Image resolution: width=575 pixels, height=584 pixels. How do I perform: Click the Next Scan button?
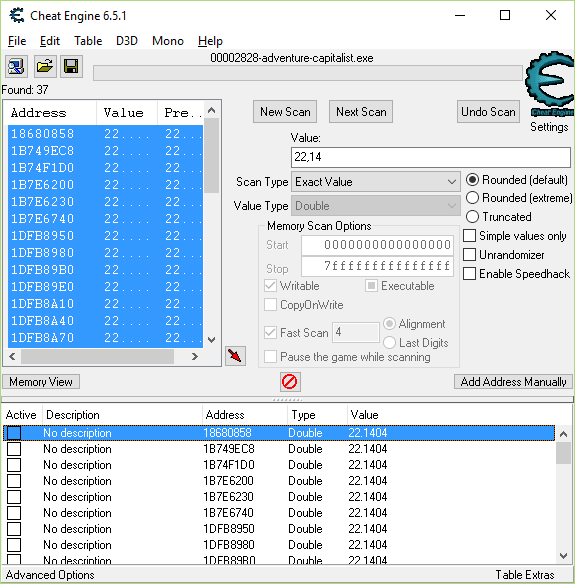[361, 111]
